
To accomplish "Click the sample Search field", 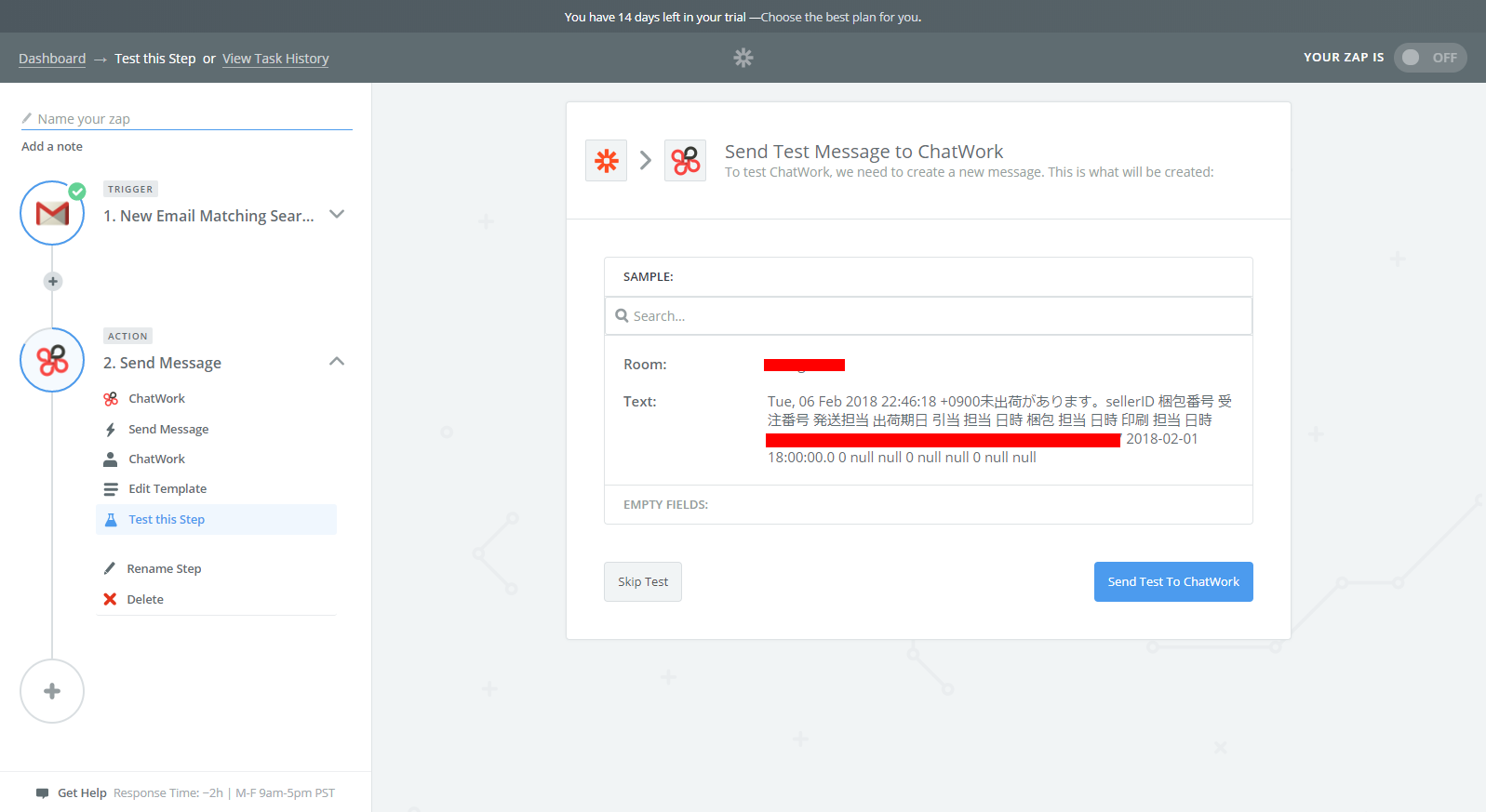I will (x=929, y=316).
